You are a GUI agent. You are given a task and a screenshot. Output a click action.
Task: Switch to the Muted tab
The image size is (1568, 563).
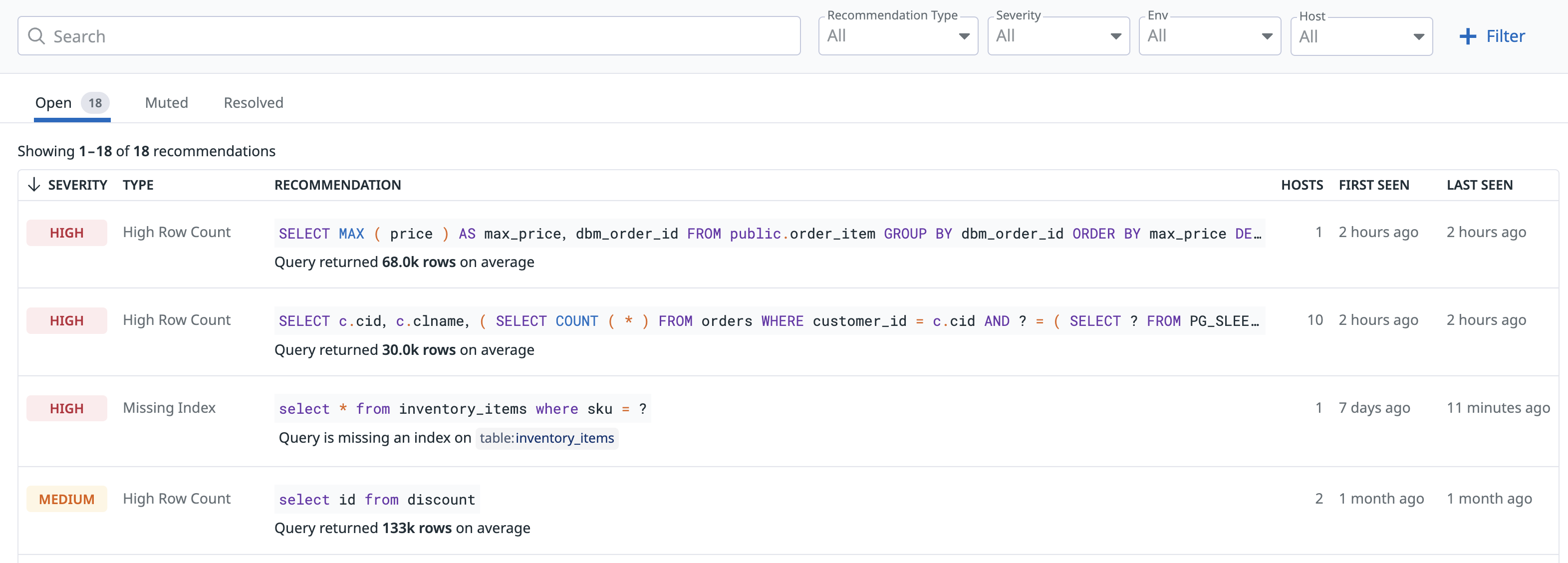[x=166, y=103]
